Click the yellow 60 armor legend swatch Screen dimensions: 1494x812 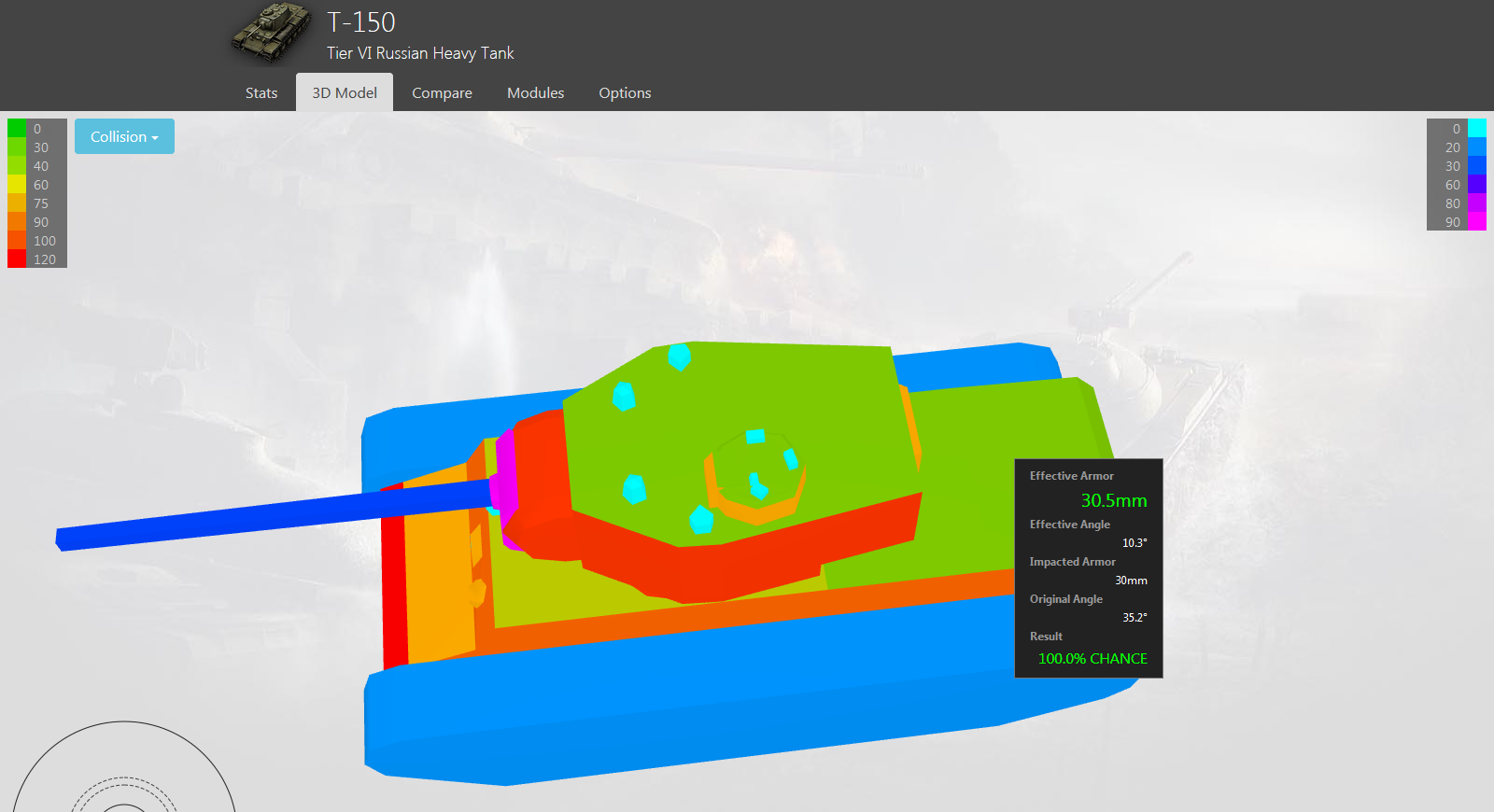(17, 184)
